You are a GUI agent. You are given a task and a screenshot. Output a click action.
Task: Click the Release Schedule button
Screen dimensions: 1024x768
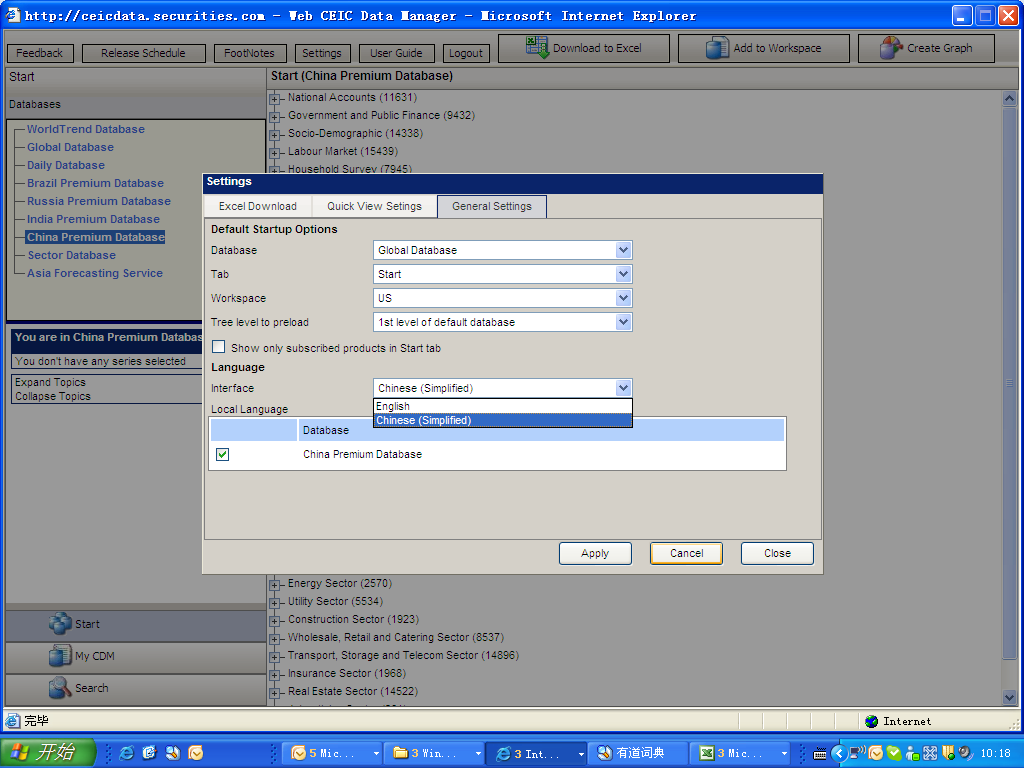click(143, 53)
